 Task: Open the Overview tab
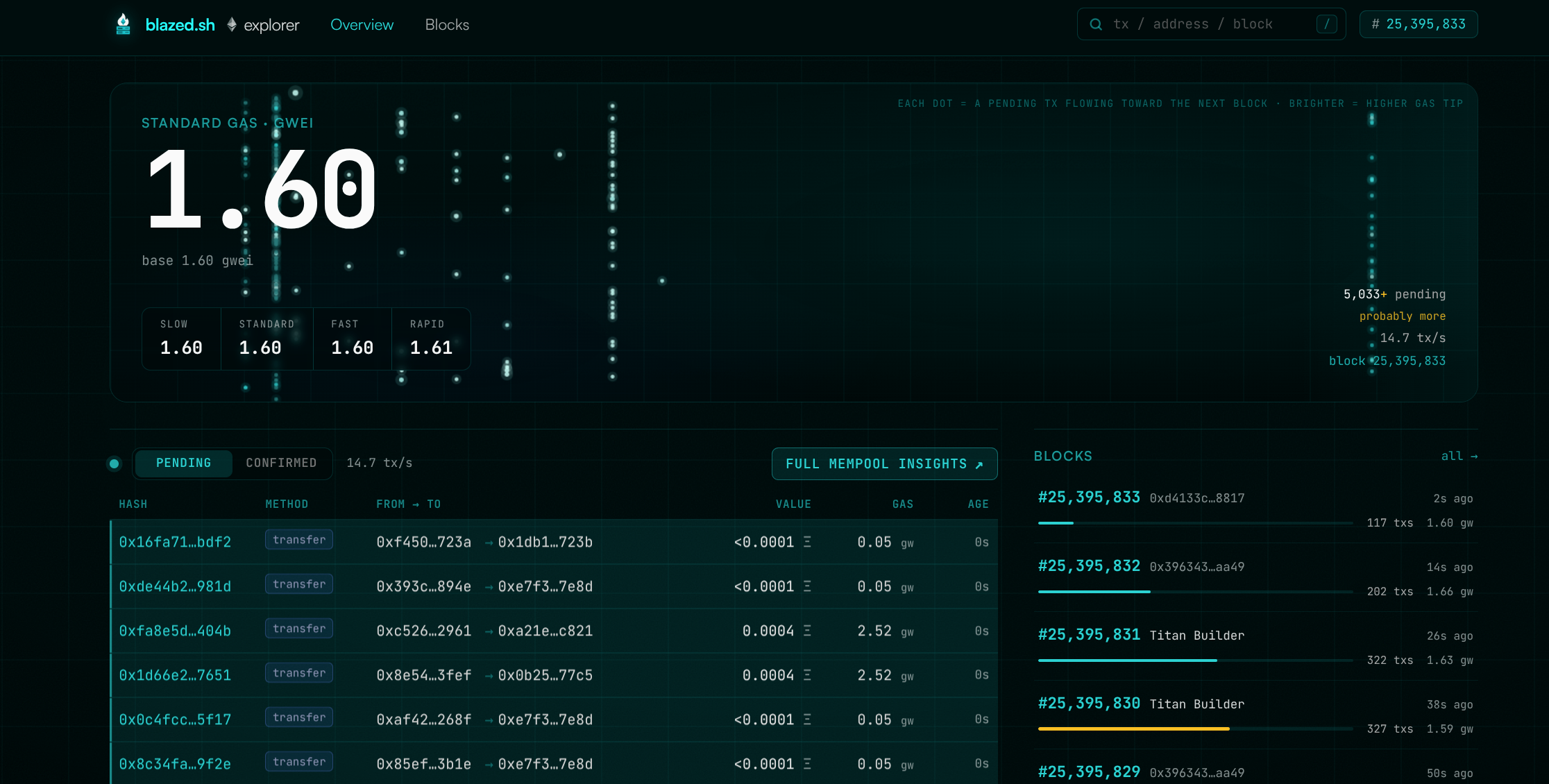click(362, 25)
